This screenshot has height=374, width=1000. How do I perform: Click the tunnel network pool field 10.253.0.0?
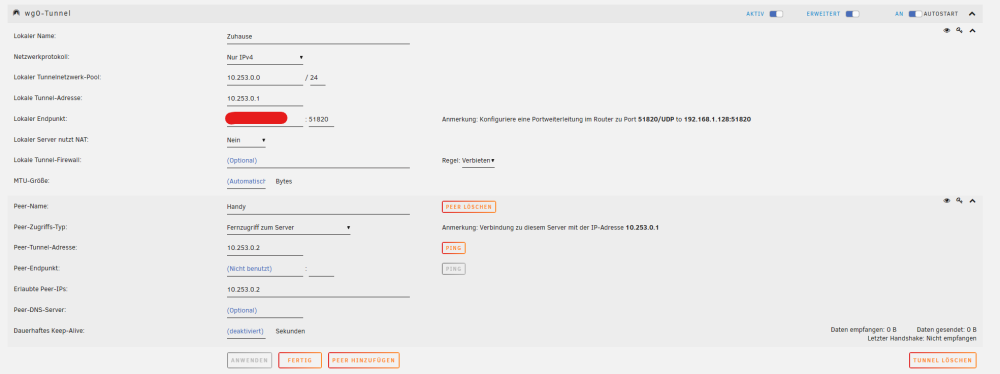point(265,78)
